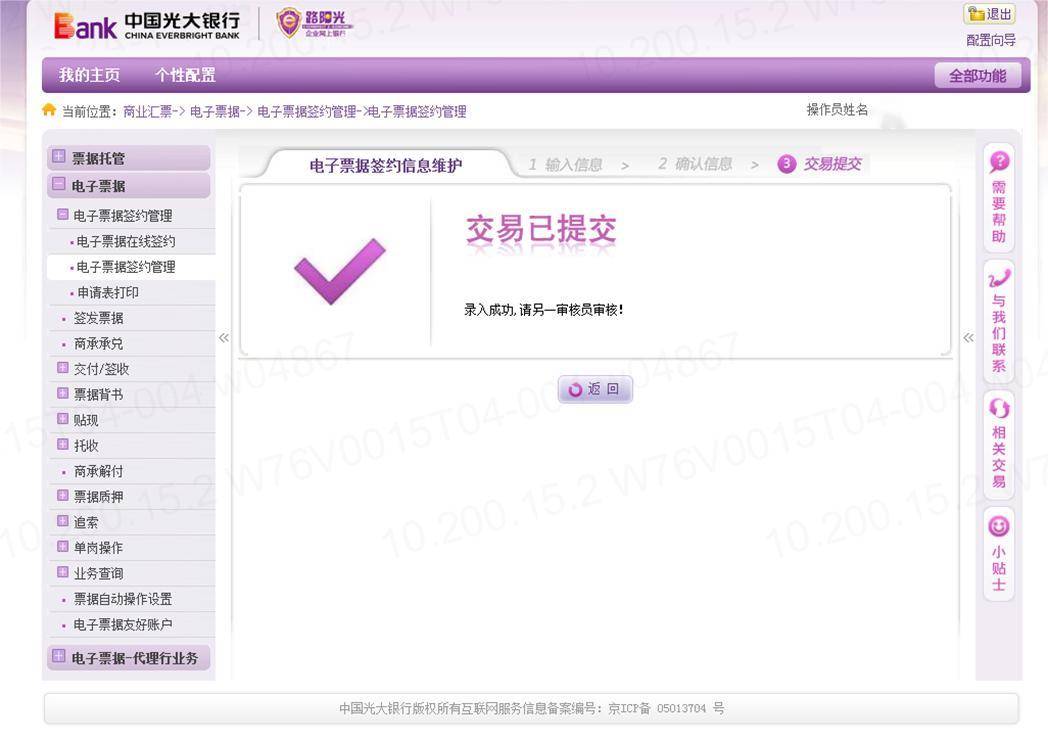Viewport: 1048px width, 754px height.
Task: Open the 配置向导 link
Action: [x=991, y=40]
